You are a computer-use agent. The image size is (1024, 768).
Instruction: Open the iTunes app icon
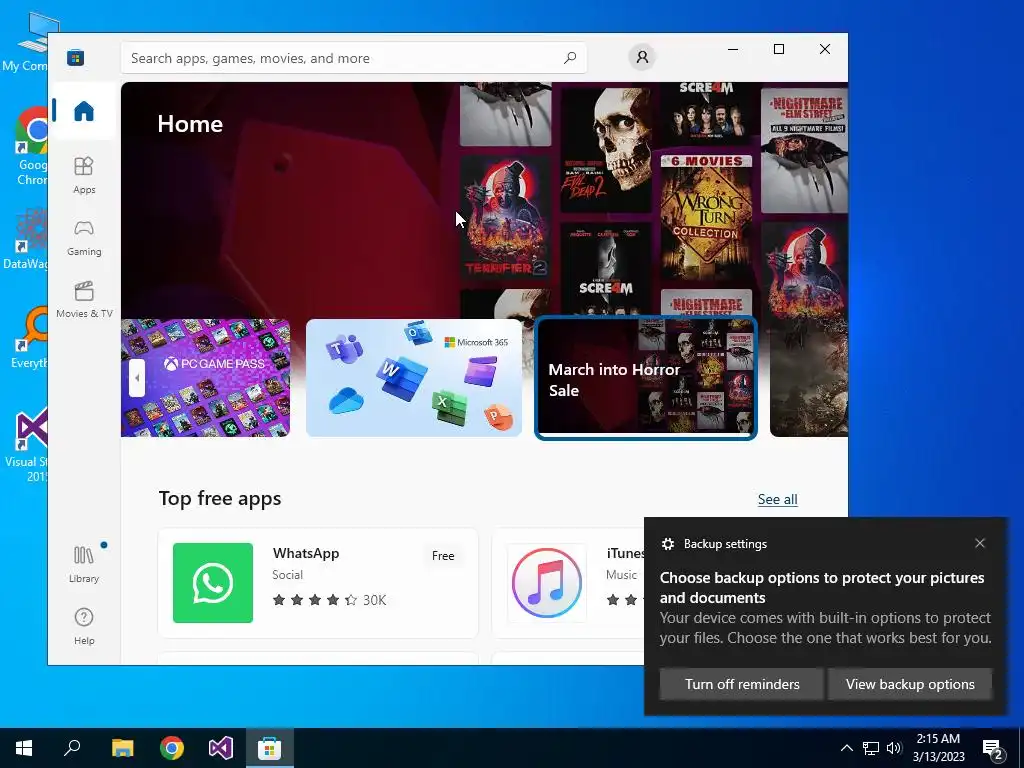547,583
